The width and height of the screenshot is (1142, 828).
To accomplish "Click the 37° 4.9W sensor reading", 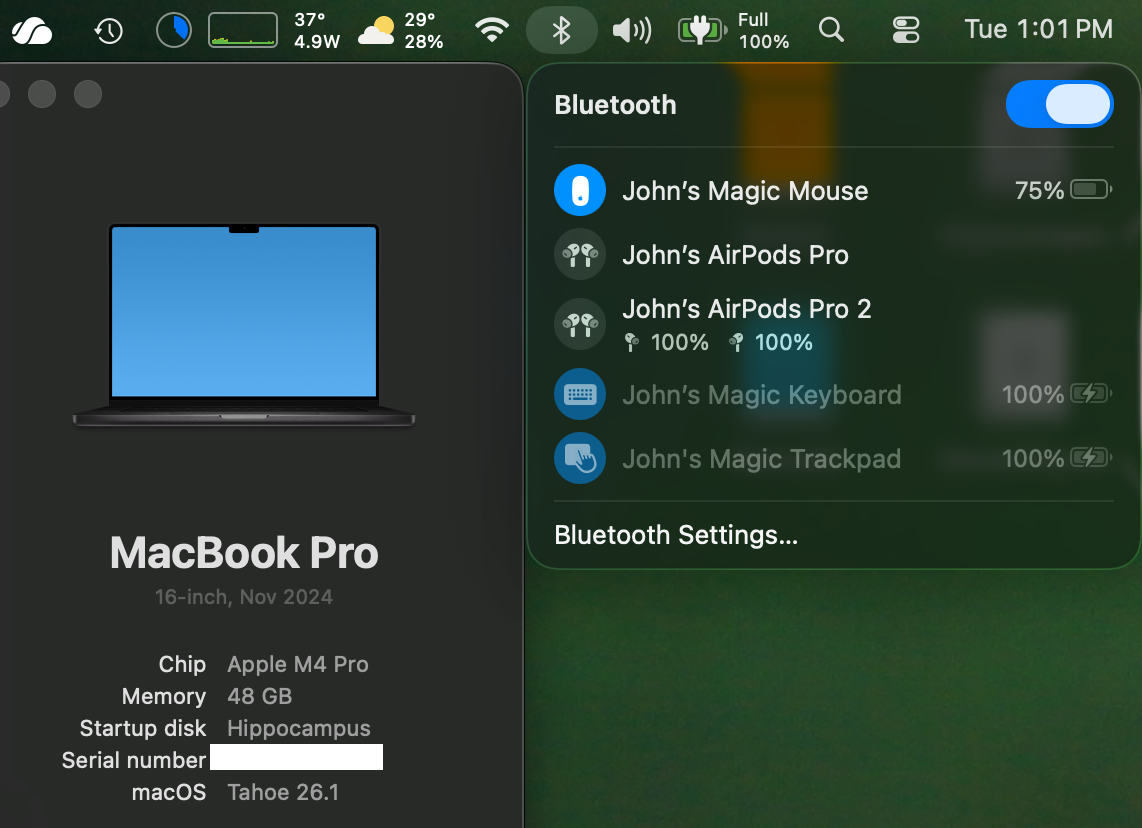I will point(317,31).
